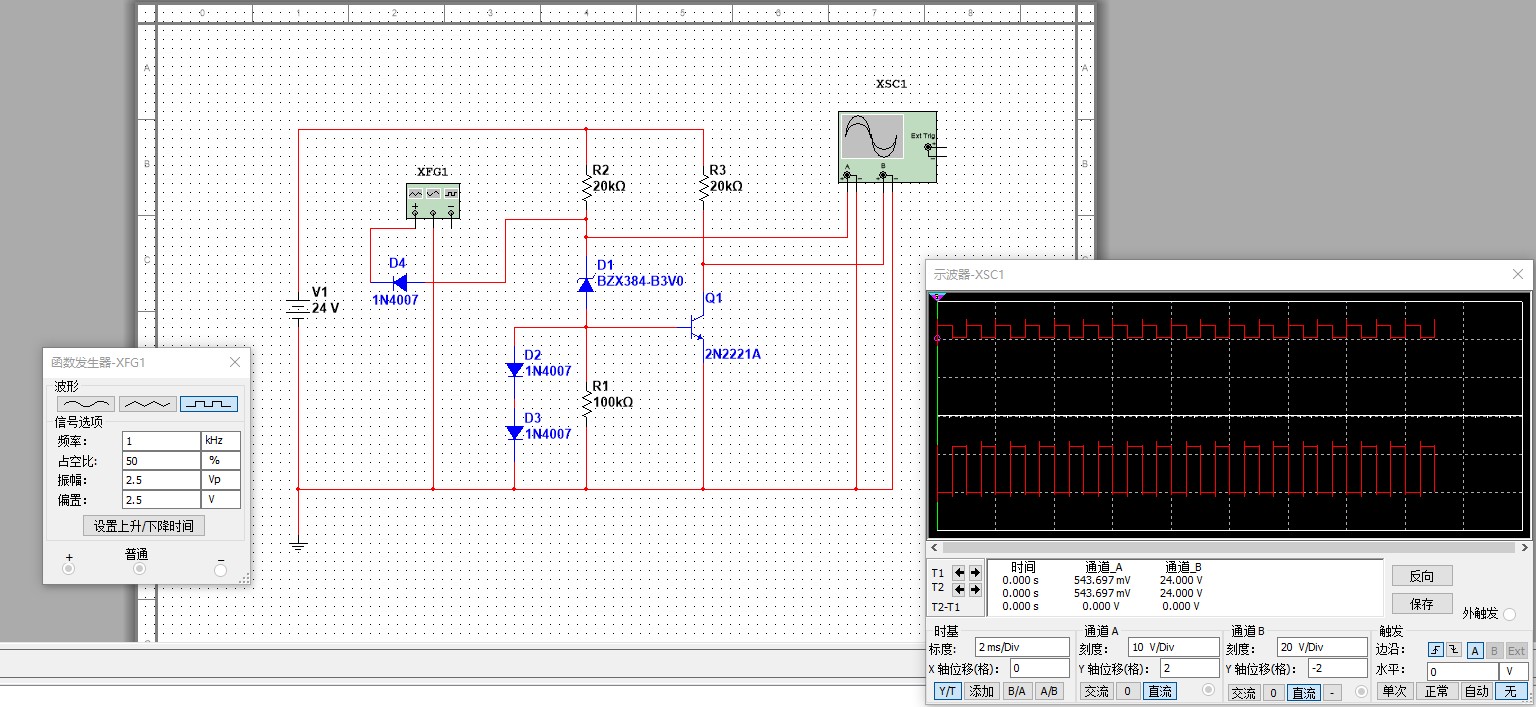The image size is (1536, 707).
Task: Select the triangle waveform button
Action: [x=147, y=404]
